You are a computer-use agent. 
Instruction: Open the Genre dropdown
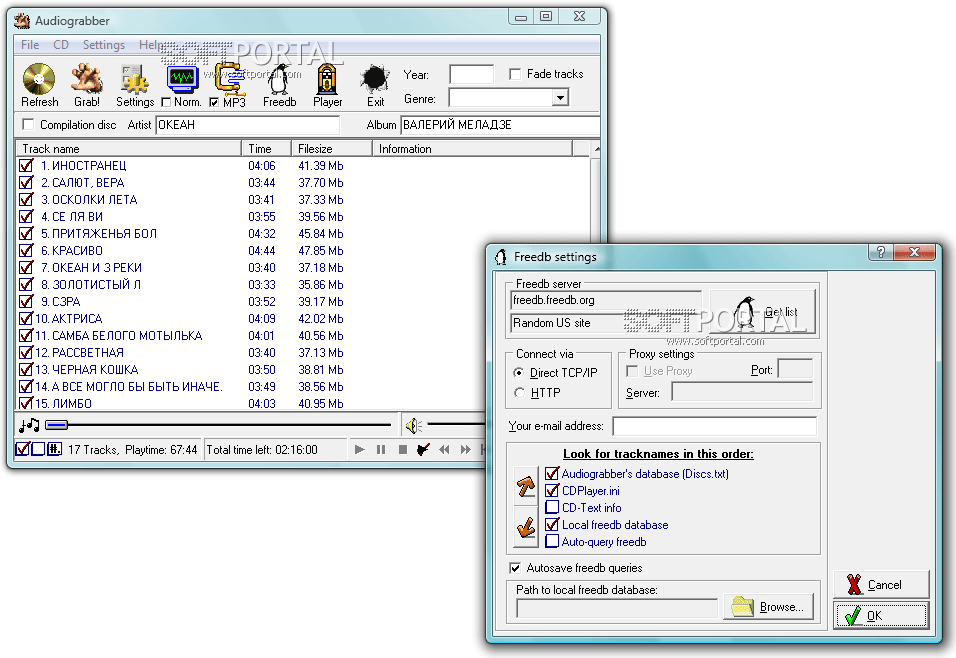(x=560, y=98)
